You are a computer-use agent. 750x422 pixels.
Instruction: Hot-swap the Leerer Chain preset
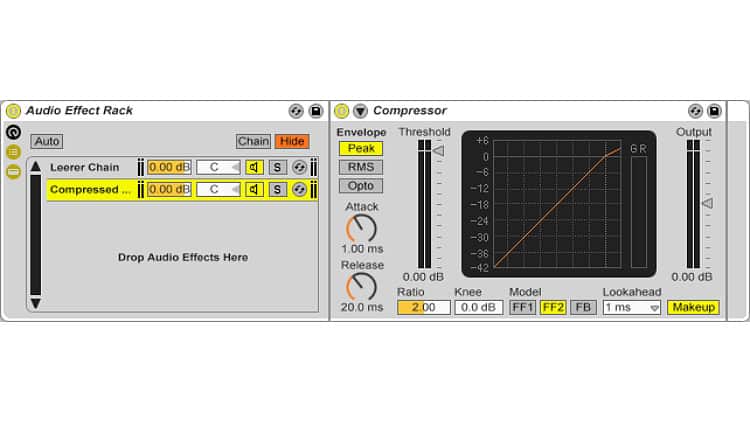click(298, 167)
